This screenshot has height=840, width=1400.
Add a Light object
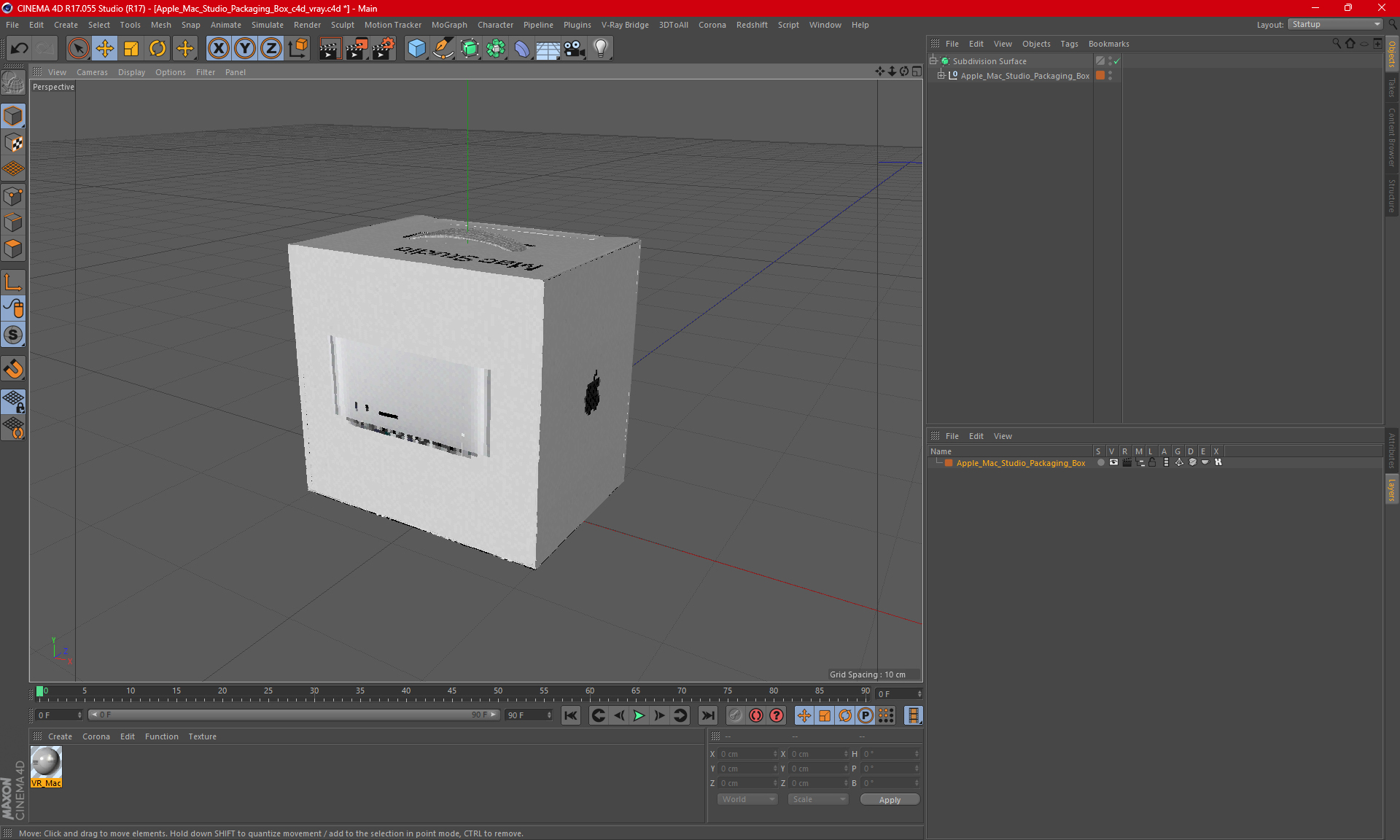[601, 49]
